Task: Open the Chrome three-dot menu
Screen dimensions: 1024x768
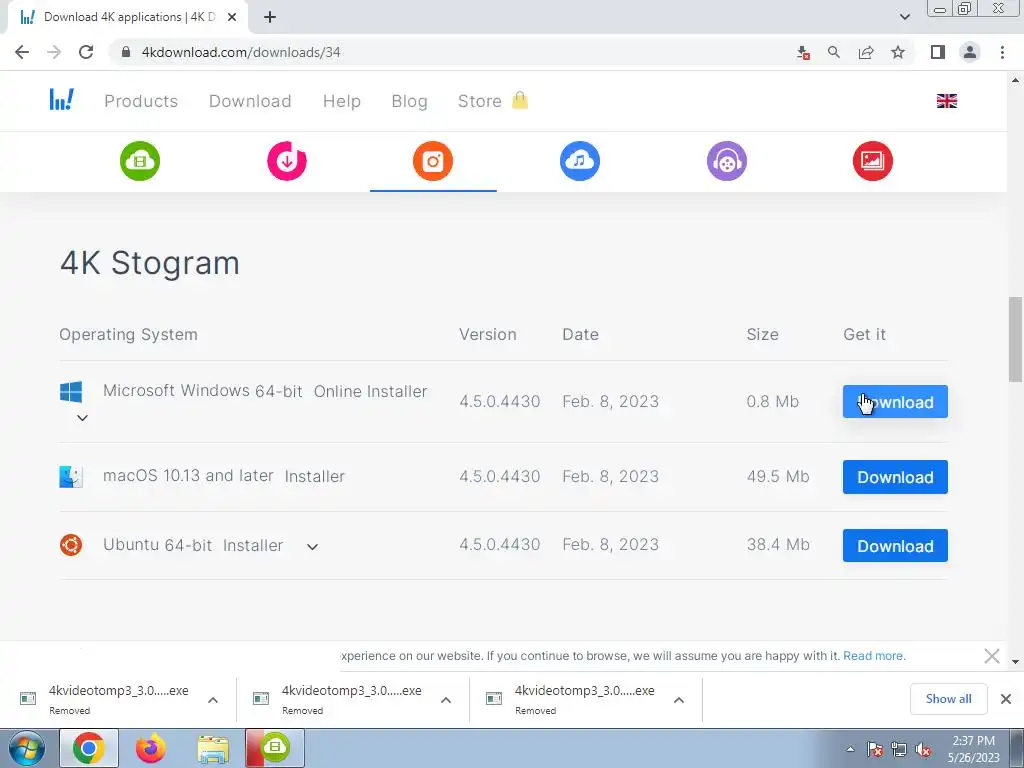Action: (x=1002, y=52)
